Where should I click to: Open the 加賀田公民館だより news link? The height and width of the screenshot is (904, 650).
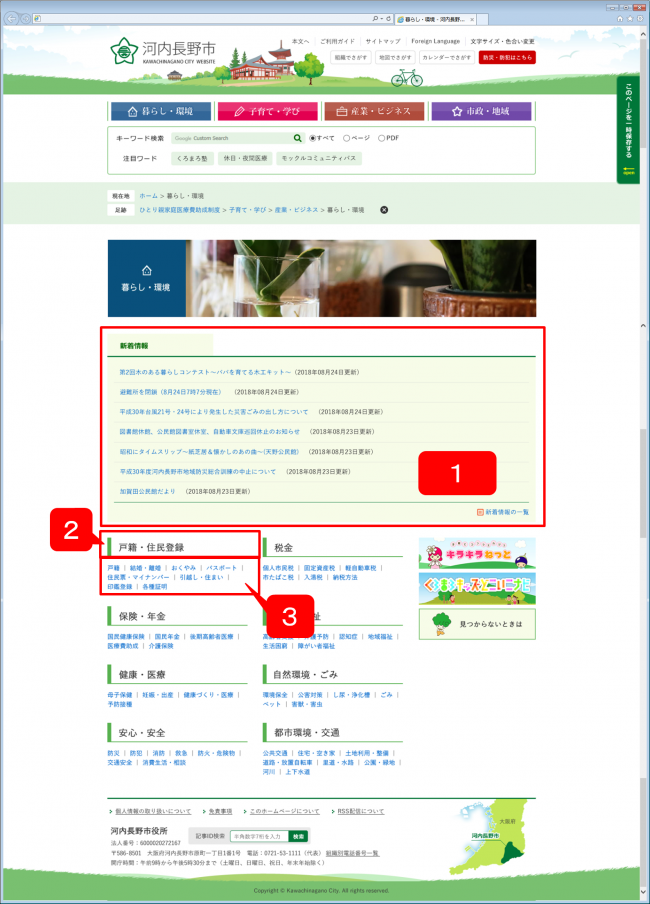point(147,491)
